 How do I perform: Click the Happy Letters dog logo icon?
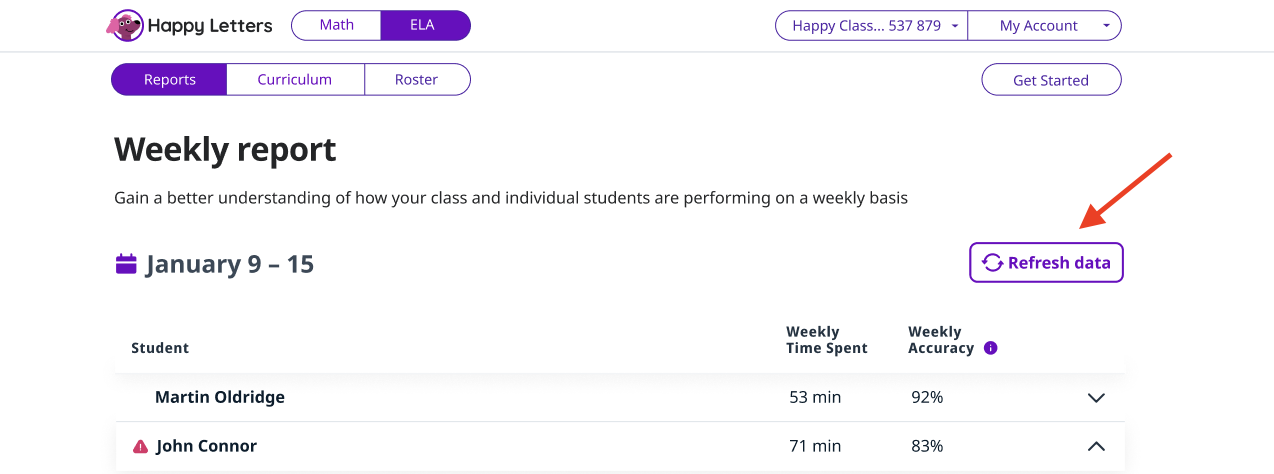point(125,26)
